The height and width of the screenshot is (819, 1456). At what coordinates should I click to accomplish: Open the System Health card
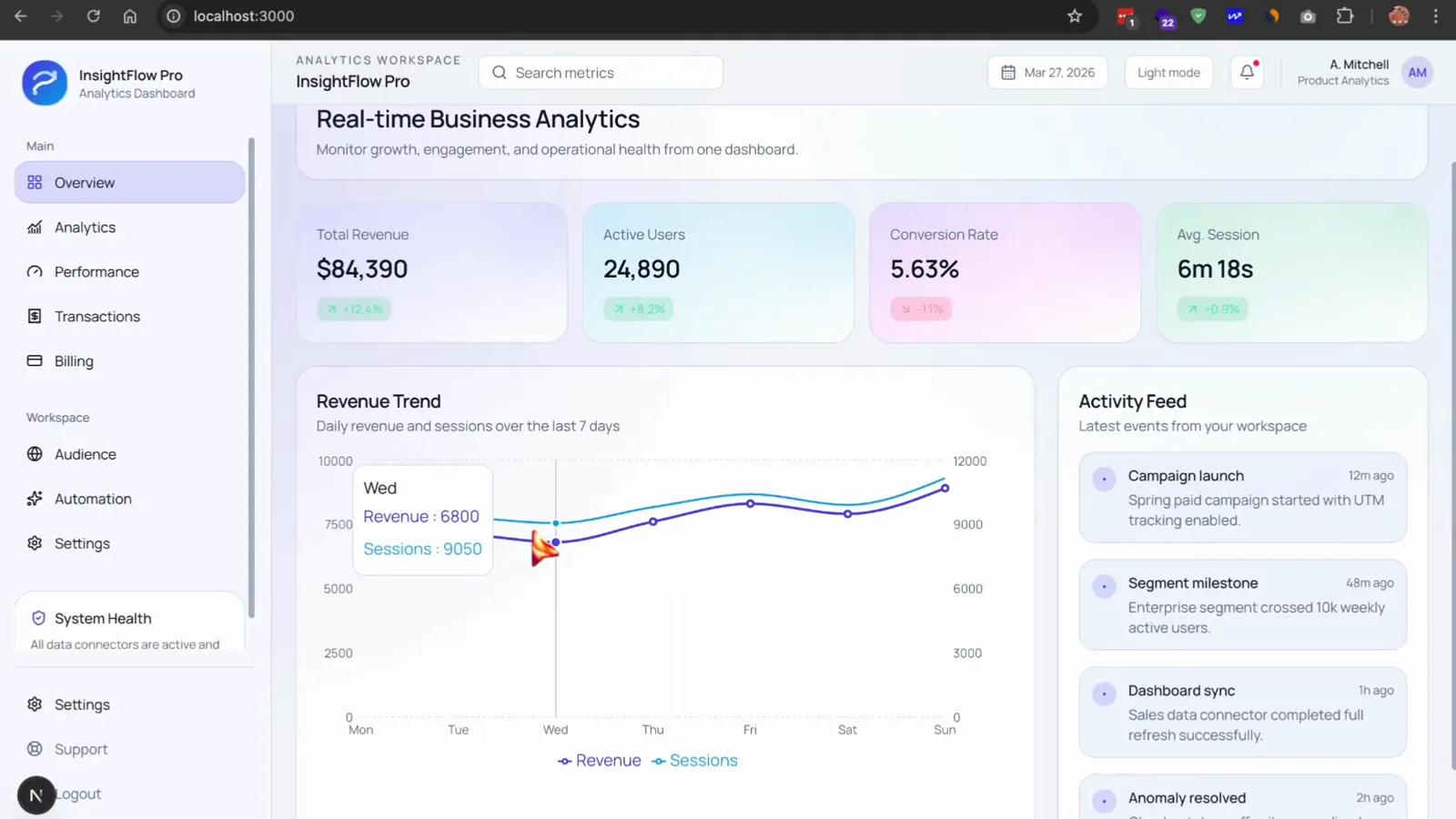click(129, 622)
